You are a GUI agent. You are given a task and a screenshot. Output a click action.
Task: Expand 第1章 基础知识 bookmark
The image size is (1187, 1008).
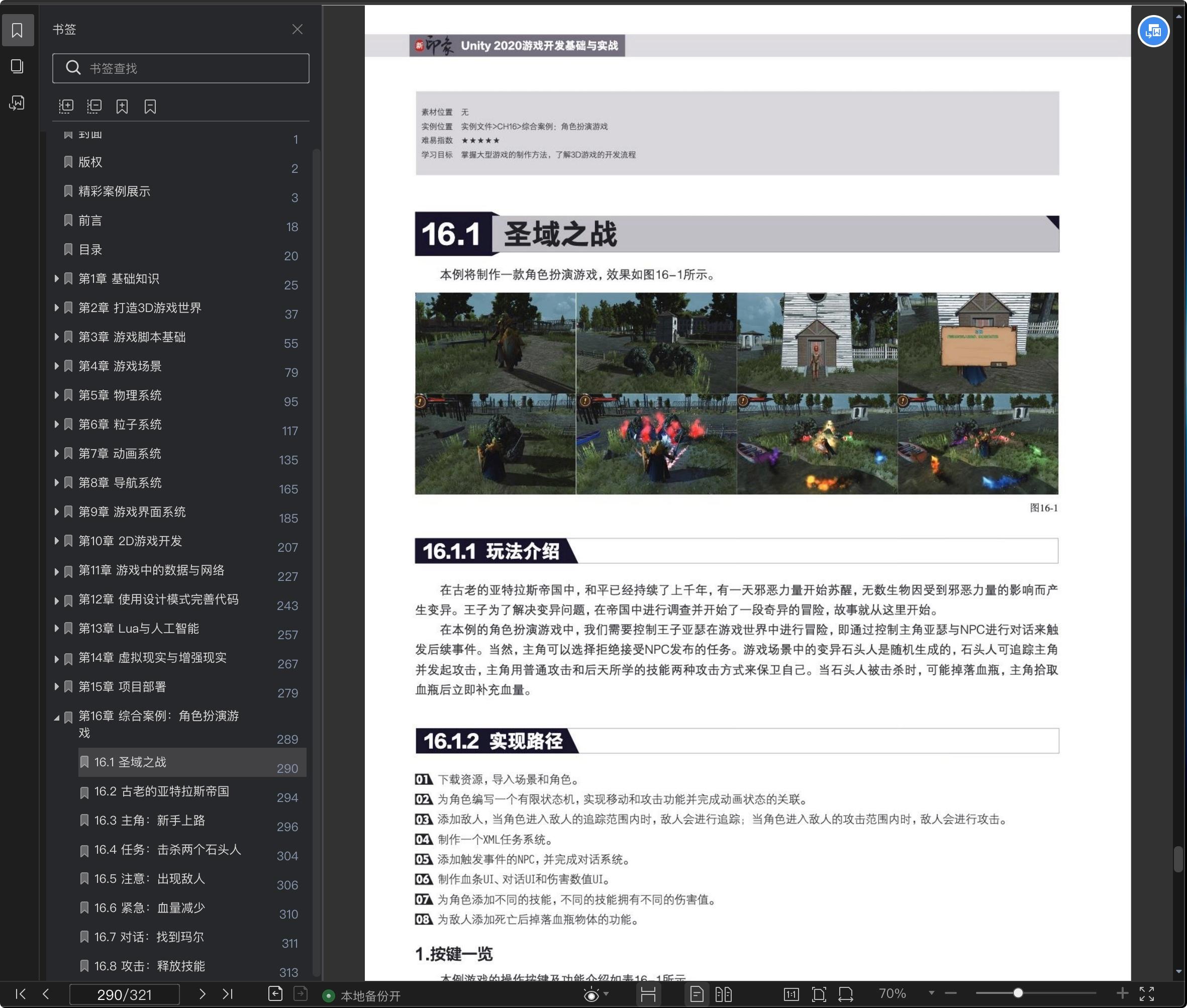(56, 278)
